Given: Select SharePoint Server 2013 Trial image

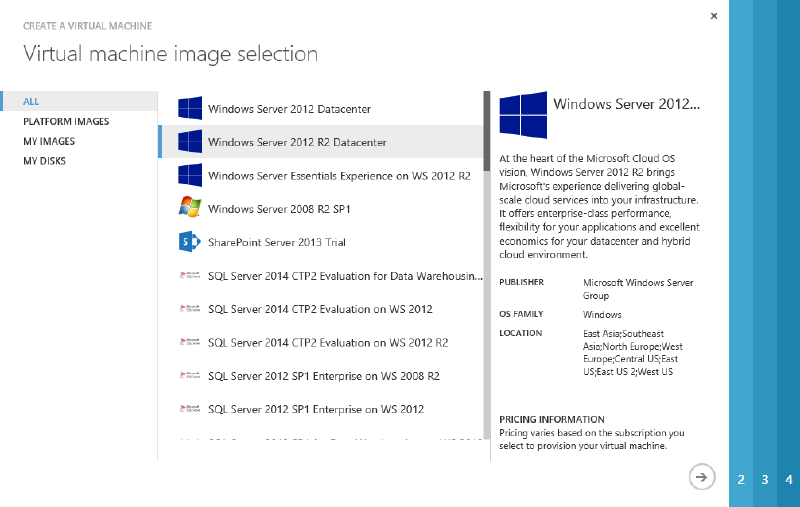Looking at the screenshot, I should click(x=320, y=242).
